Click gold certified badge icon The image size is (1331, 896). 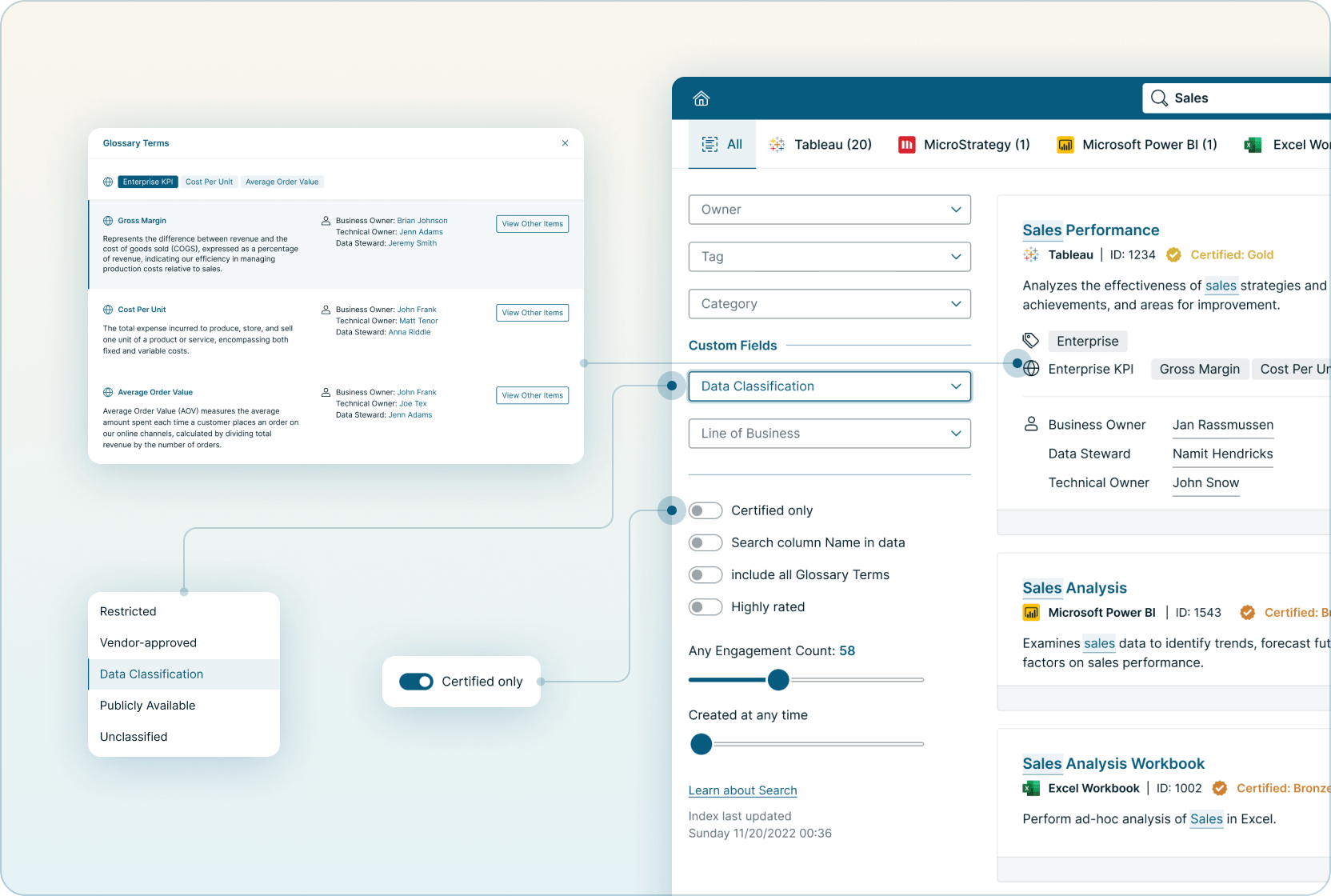1173,254
